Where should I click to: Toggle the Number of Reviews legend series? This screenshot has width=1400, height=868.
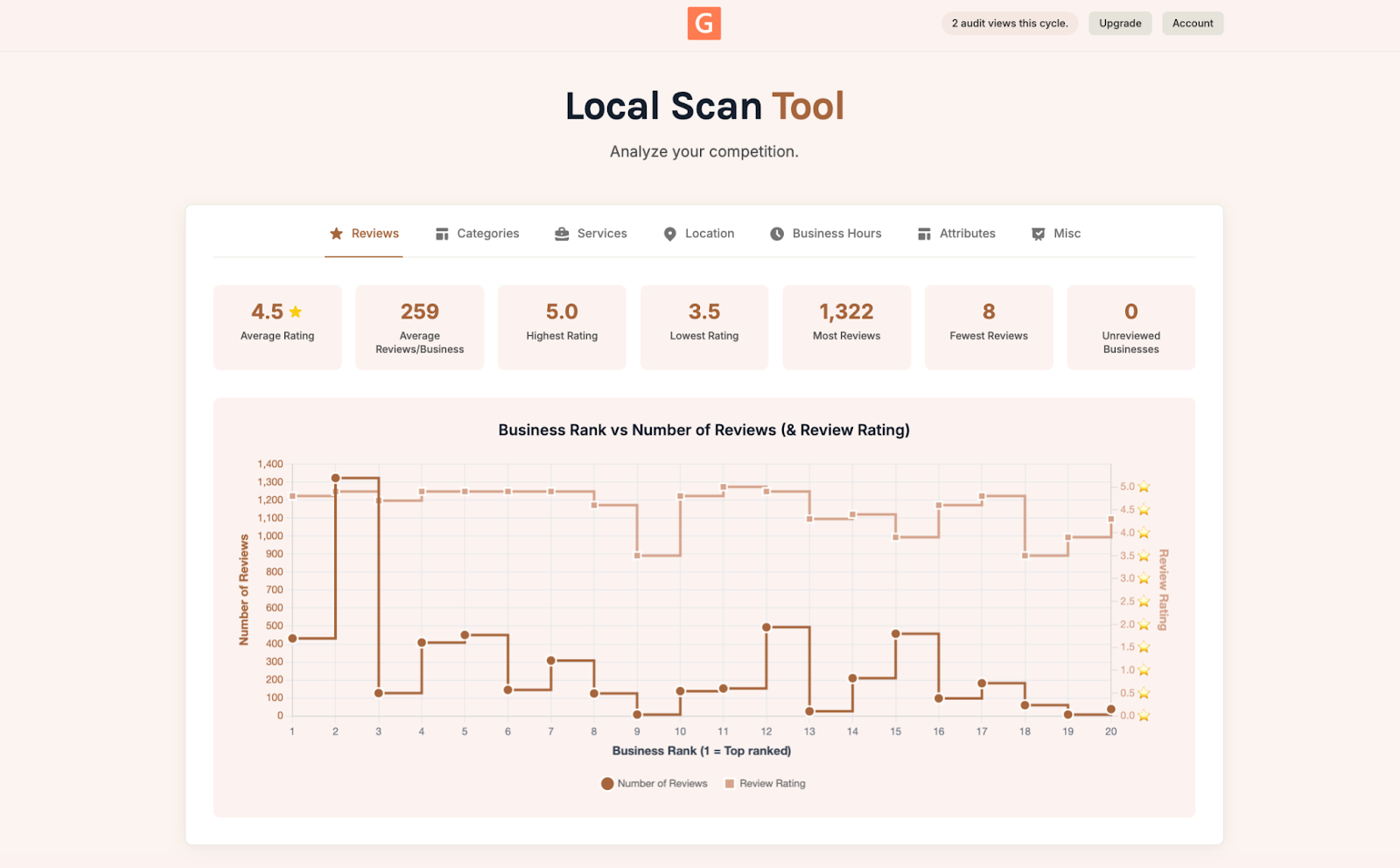point(654,783)
